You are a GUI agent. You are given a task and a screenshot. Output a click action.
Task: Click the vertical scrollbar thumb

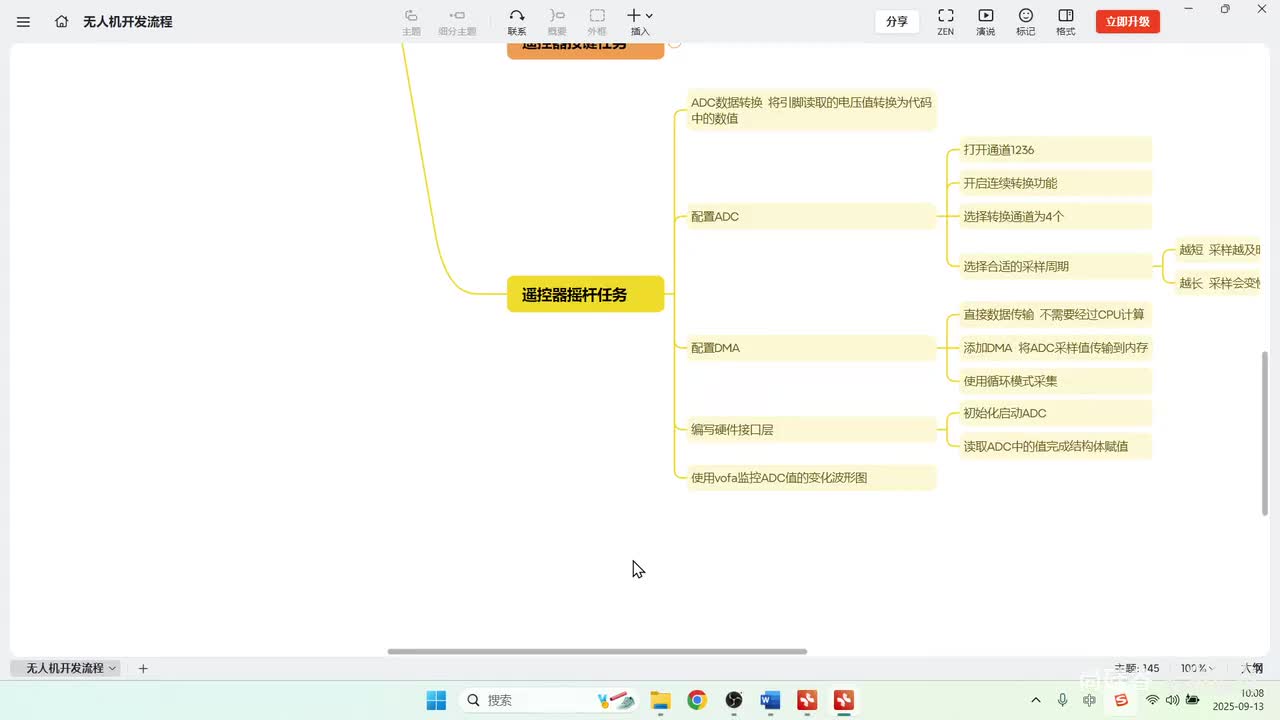coord(1267,432)
